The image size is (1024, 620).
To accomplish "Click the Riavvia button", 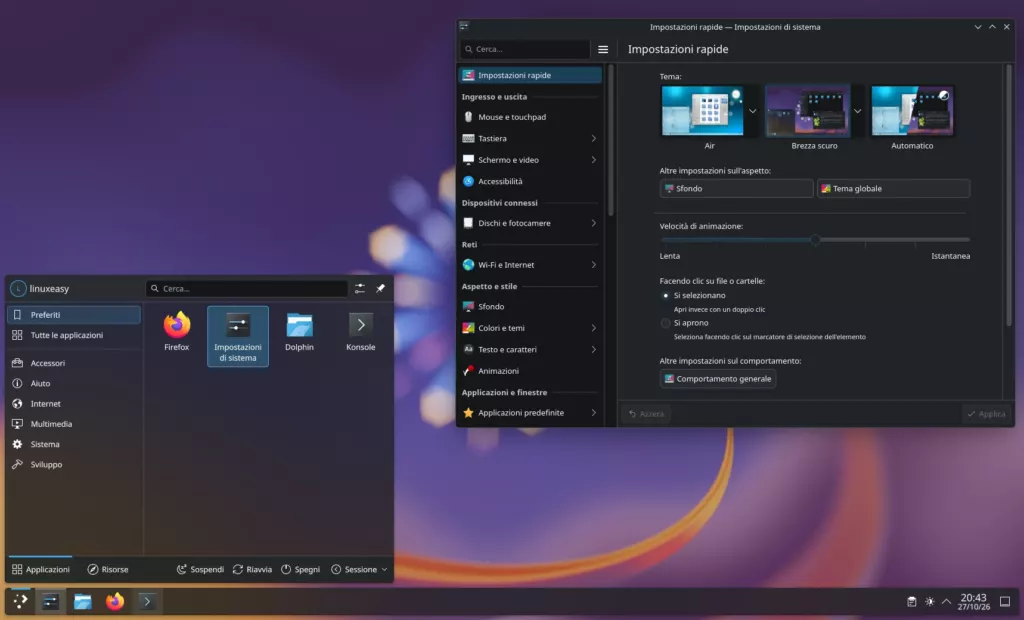I will pos(252,569).
